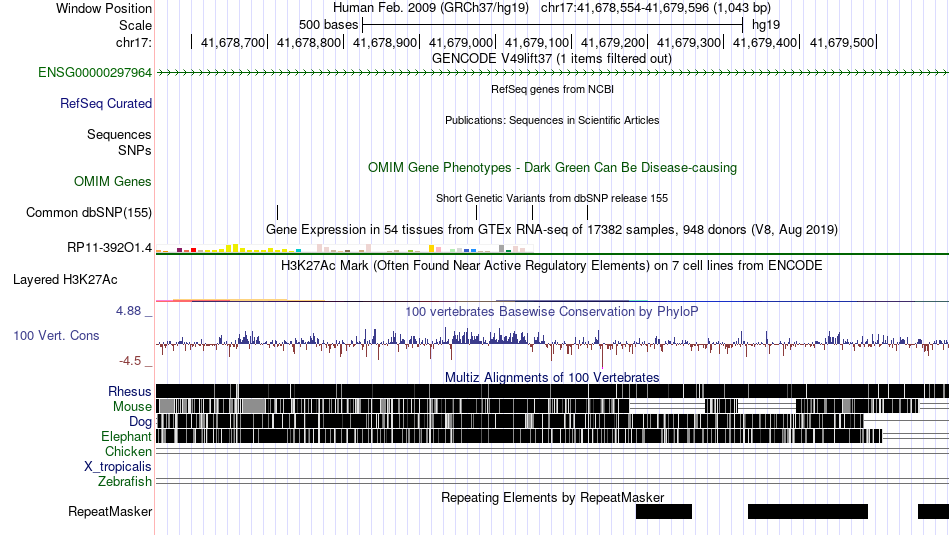
Task: Select the Scale track label
Action: point(135,25)
